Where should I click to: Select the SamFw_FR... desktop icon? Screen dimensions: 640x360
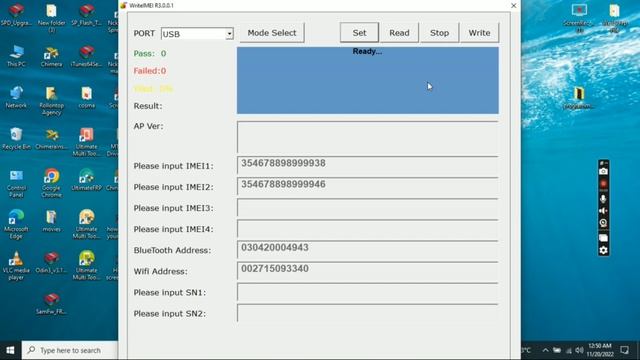click(51, 303)
